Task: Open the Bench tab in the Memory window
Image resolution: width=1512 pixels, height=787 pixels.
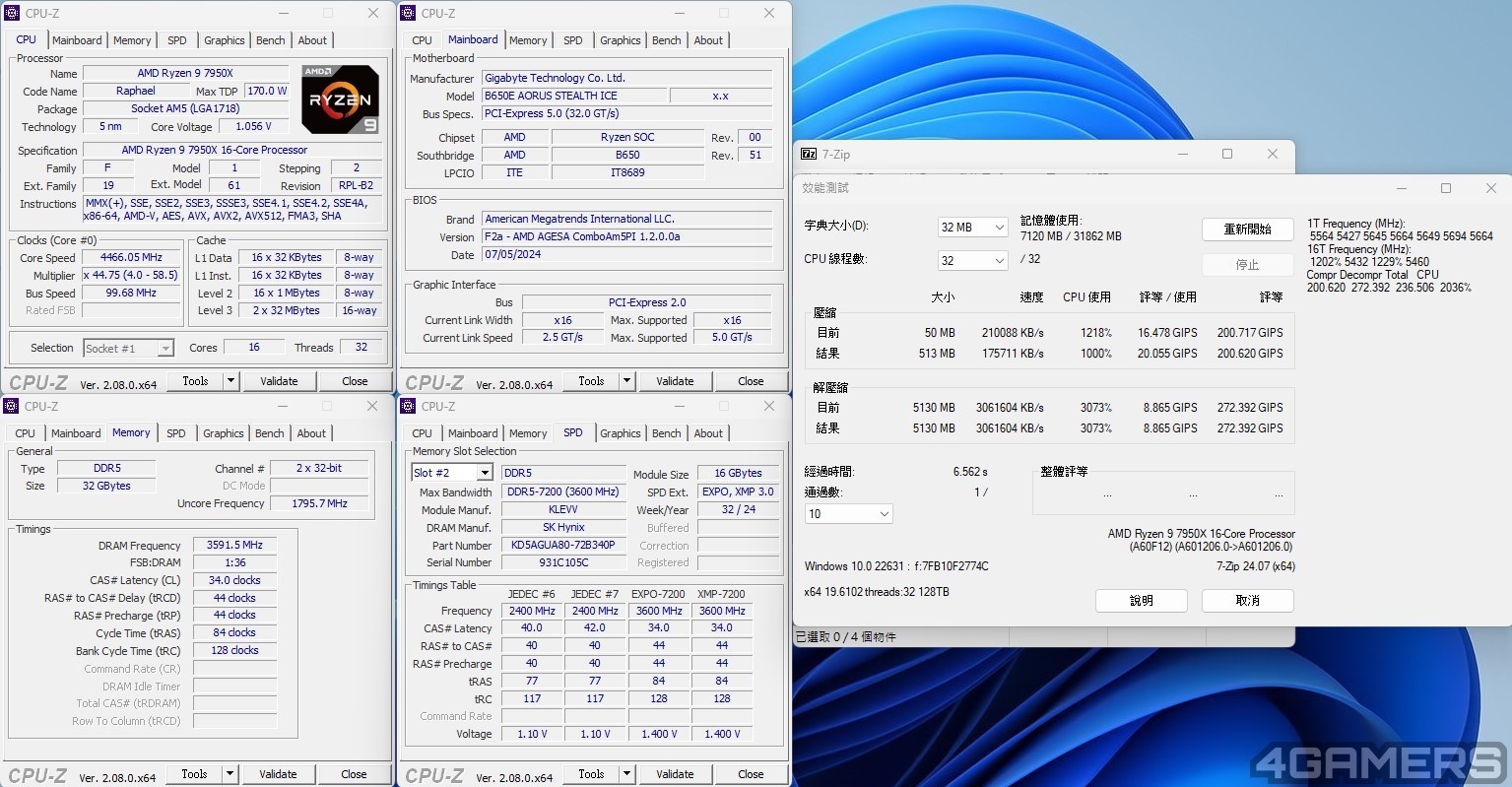Action: [270, 433]
